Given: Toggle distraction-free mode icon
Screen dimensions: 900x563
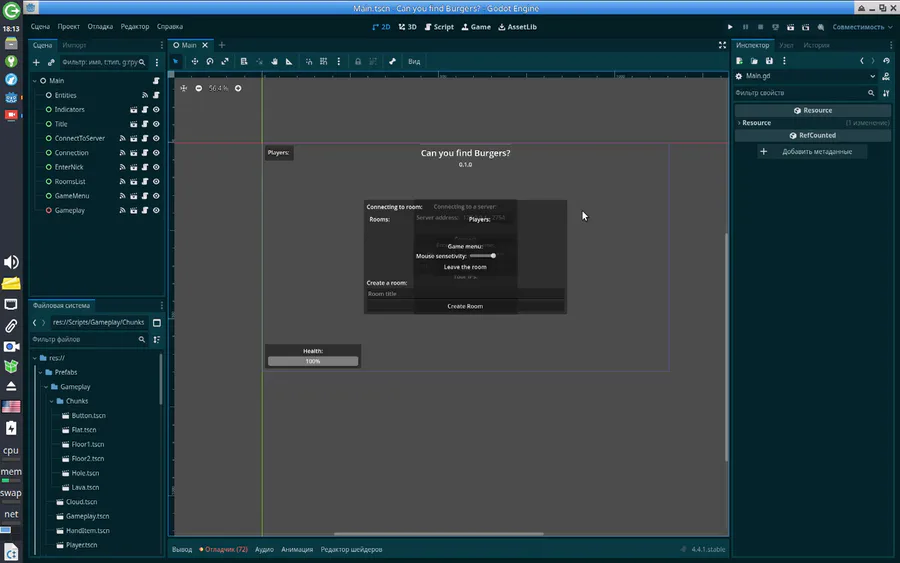Looking at the screenshot, I should (722, 45).
